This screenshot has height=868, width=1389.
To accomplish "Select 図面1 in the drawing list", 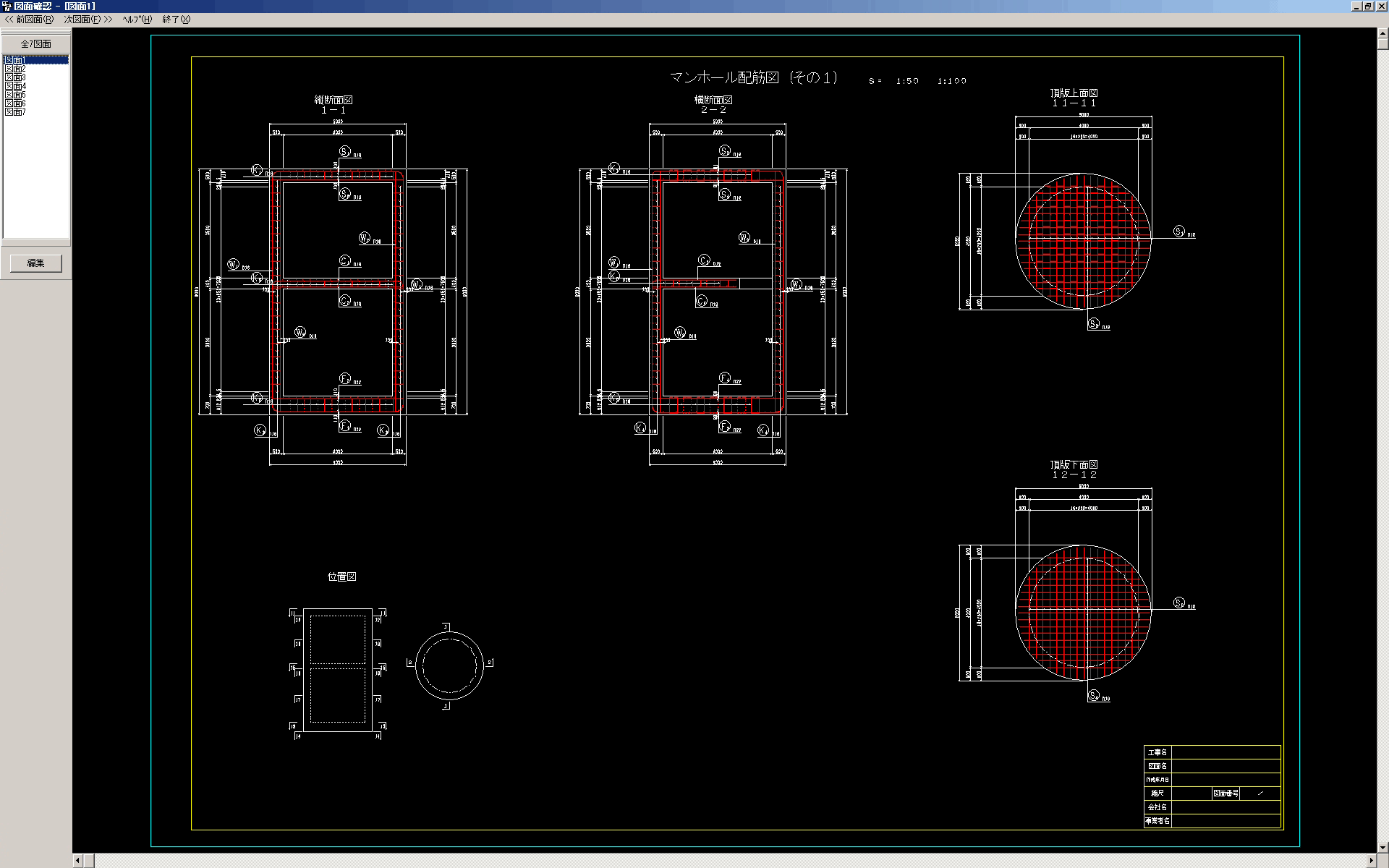I will coord(15,60).
